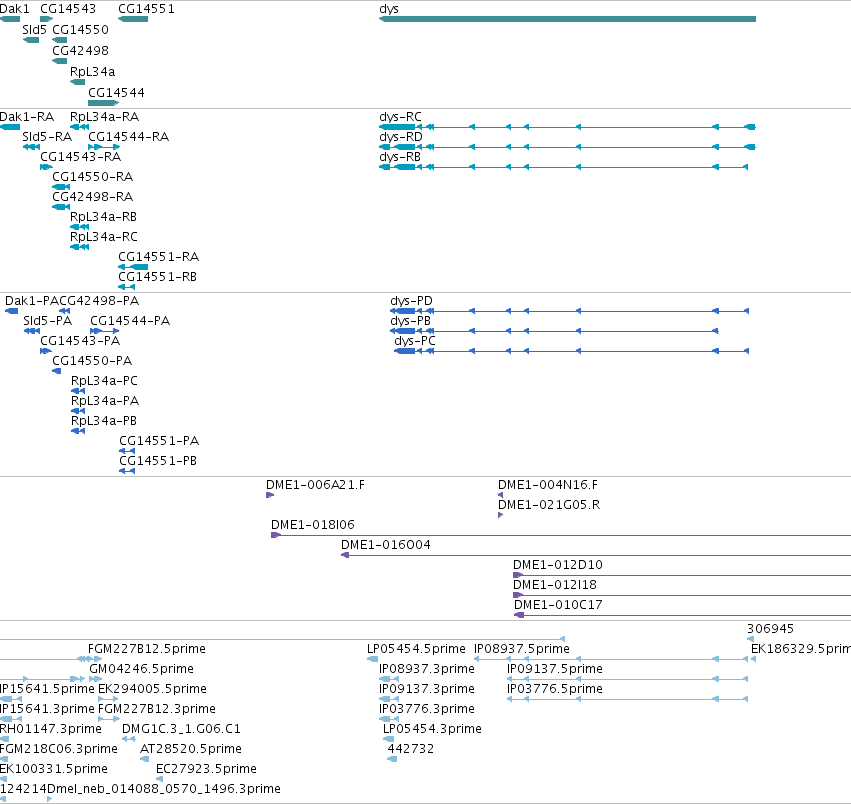Select the DME1-012D10 BAC label

coord(558,565)
